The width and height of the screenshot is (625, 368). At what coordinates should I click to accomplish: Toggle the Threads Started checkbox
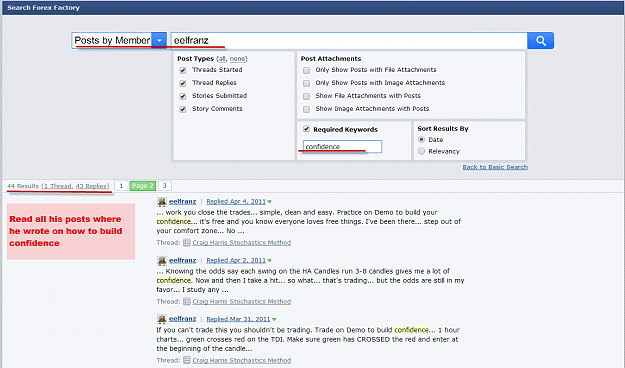[x=183, y=70]
